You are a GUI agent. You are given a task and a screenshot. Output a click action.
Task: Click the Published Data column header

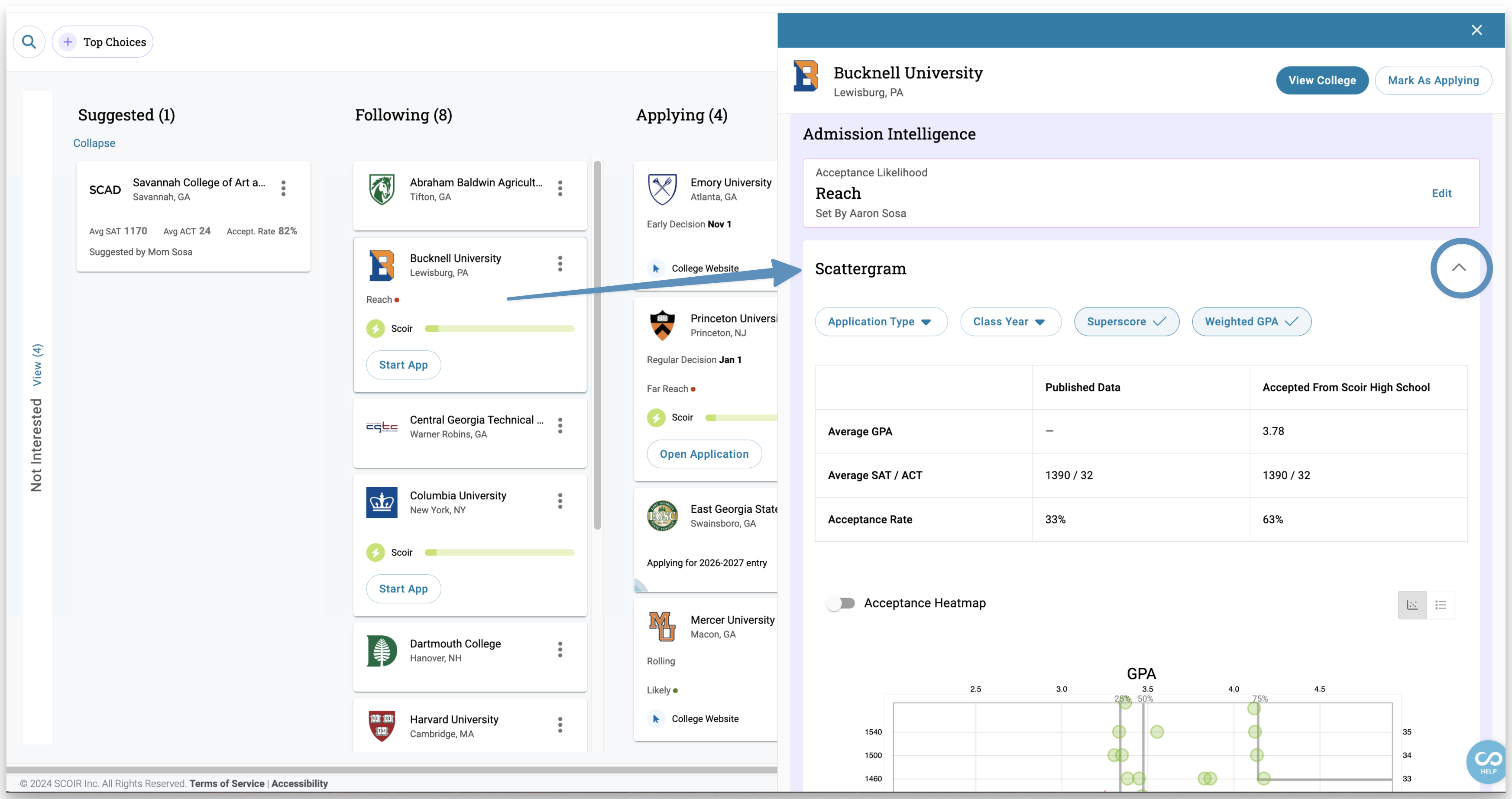[1140, 388]
